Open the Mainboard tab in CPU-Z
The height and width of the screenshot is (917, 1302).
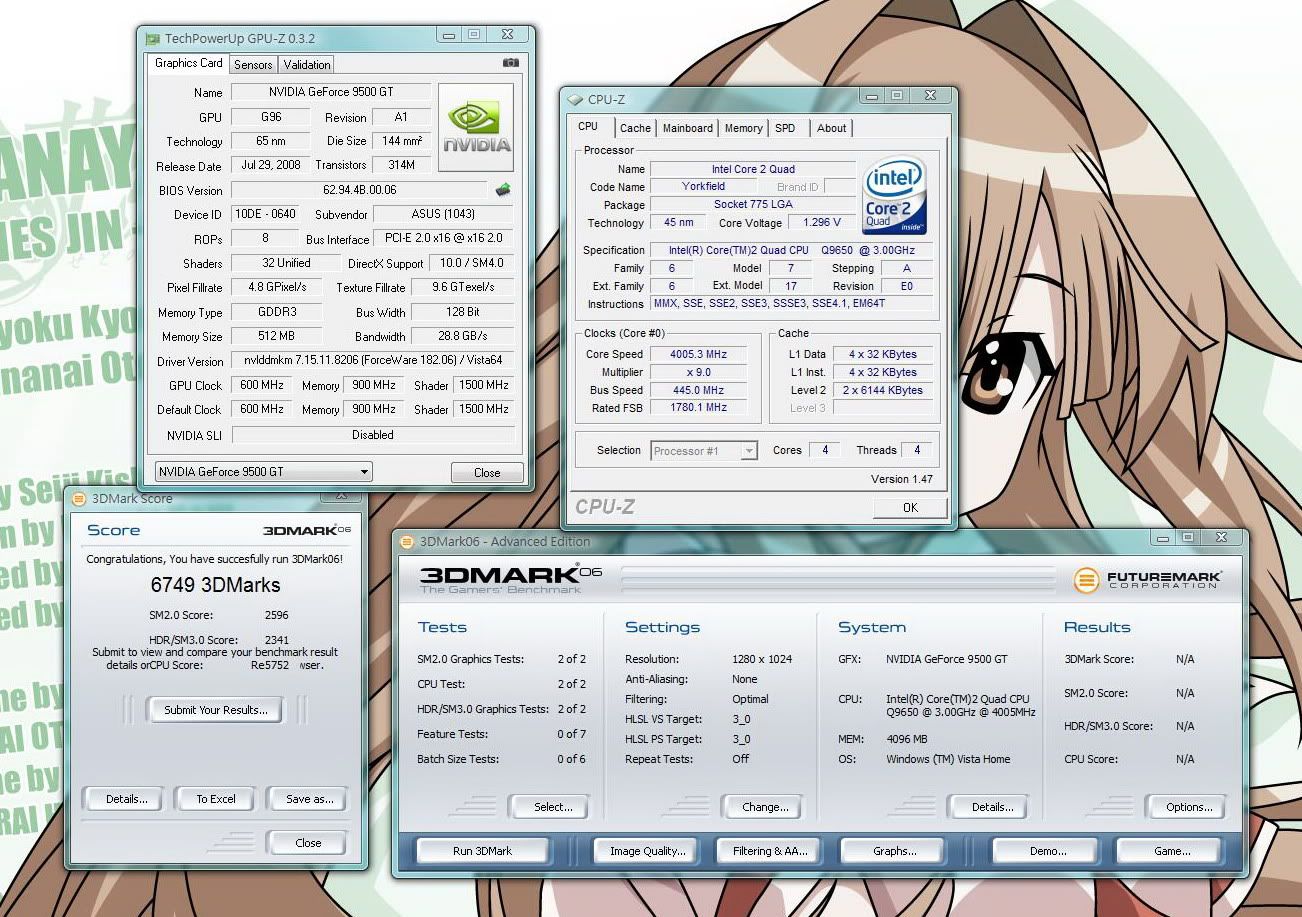[688, 128]
